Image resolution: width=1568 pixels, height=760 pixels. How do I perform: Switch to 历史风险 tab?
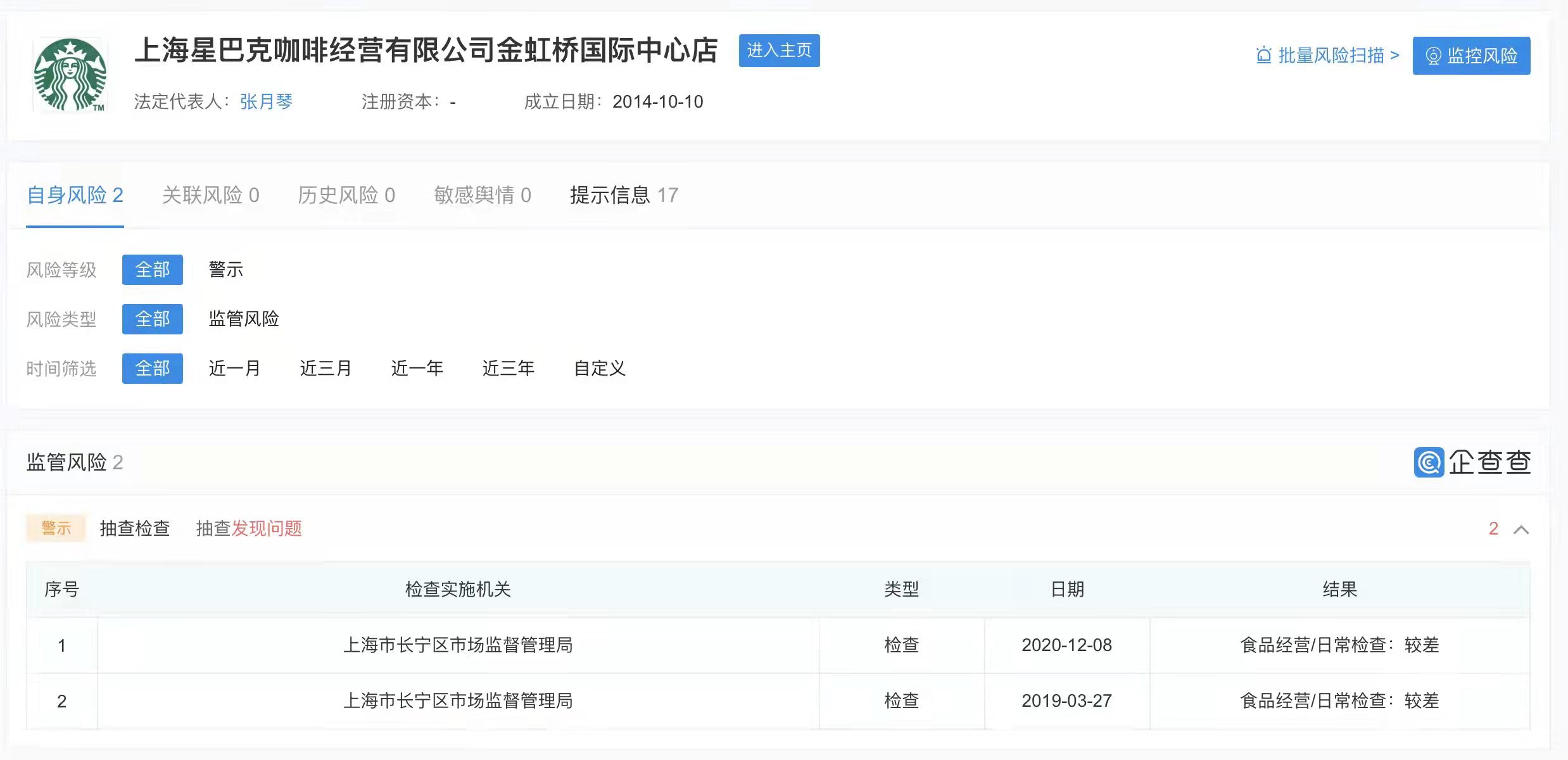pyautogui.click(x=346, y=195)
